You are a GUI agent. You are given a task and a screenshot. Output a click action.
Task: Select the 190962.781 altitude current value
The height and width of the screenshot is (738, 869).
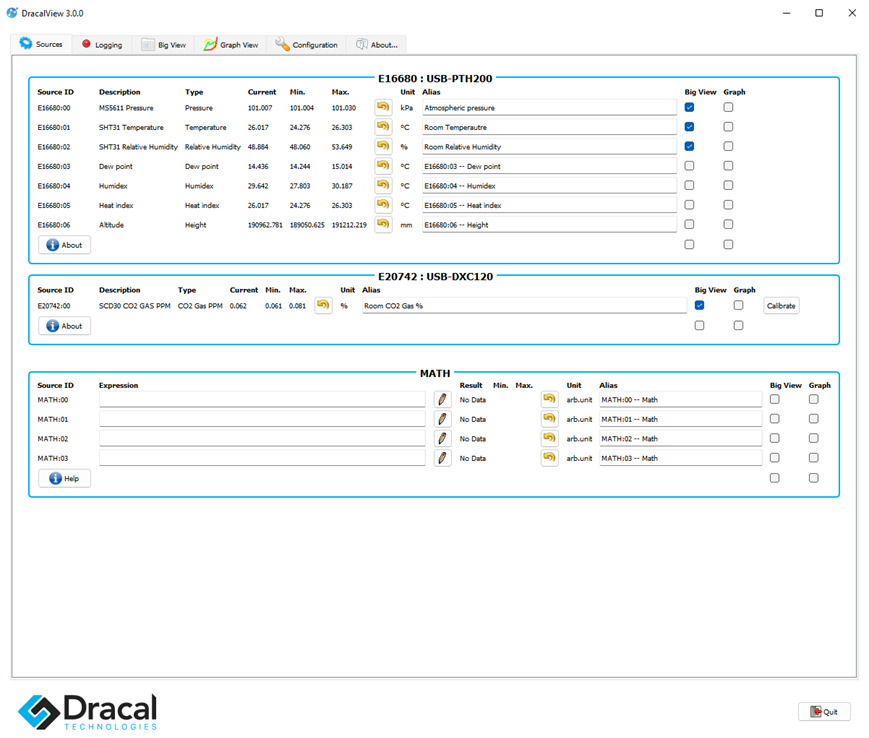tap(265, 225)
